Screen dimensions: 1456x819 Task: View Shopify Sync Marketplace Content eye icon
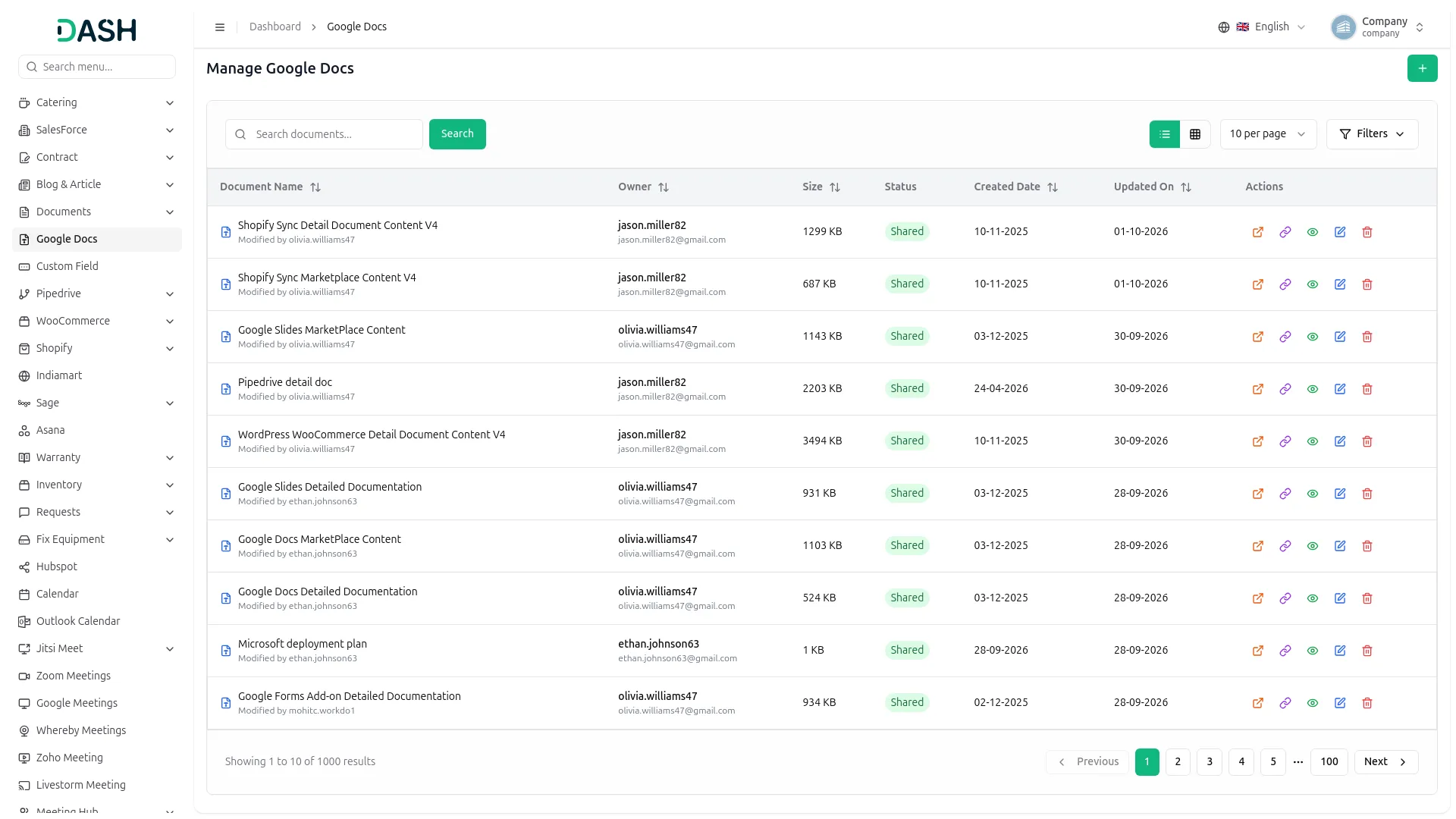click(x=1313, y=284)
